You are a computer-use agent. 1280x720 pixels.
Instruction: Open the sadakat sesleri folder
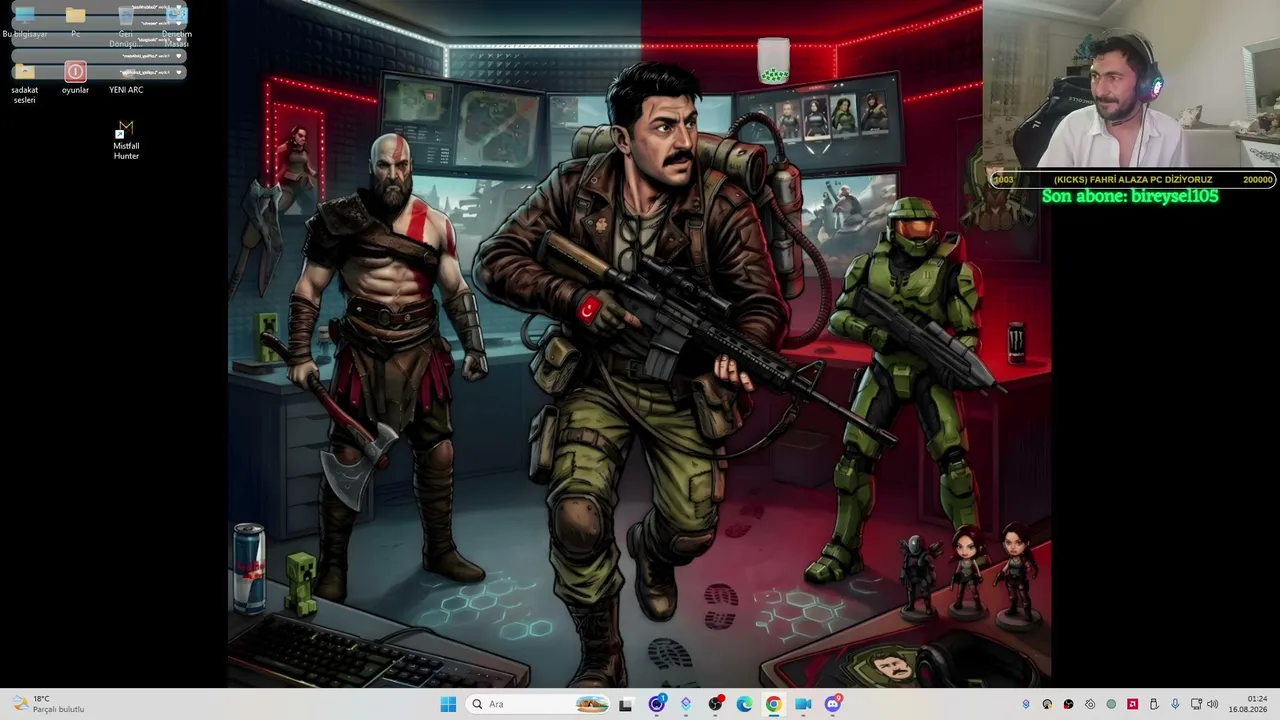[x=25, y=83]
